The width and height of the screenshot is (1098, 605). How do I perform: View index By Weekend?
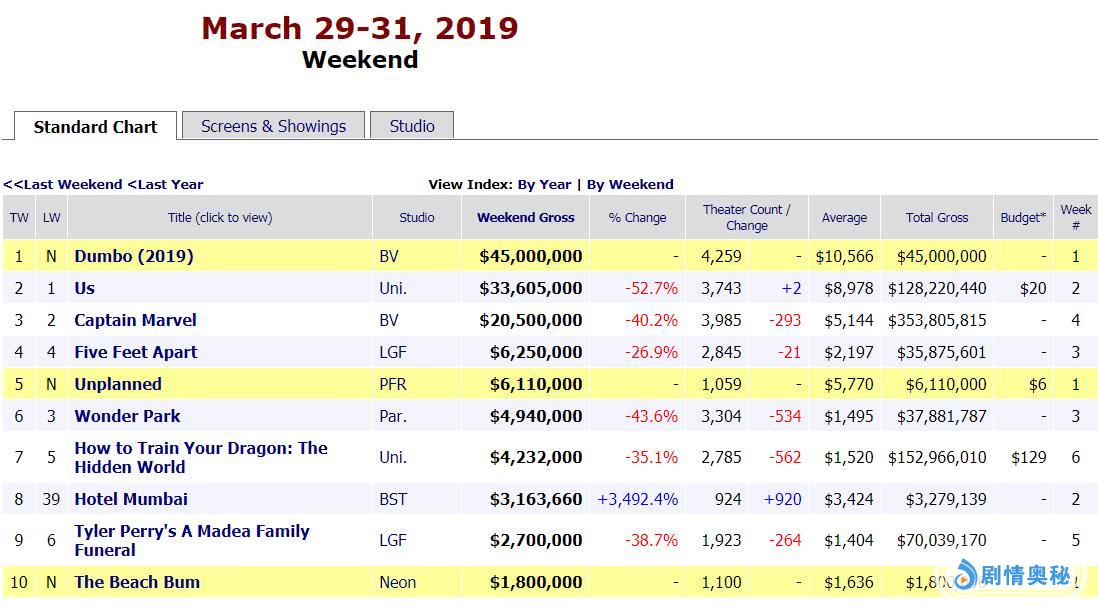(x=630, y=184)
